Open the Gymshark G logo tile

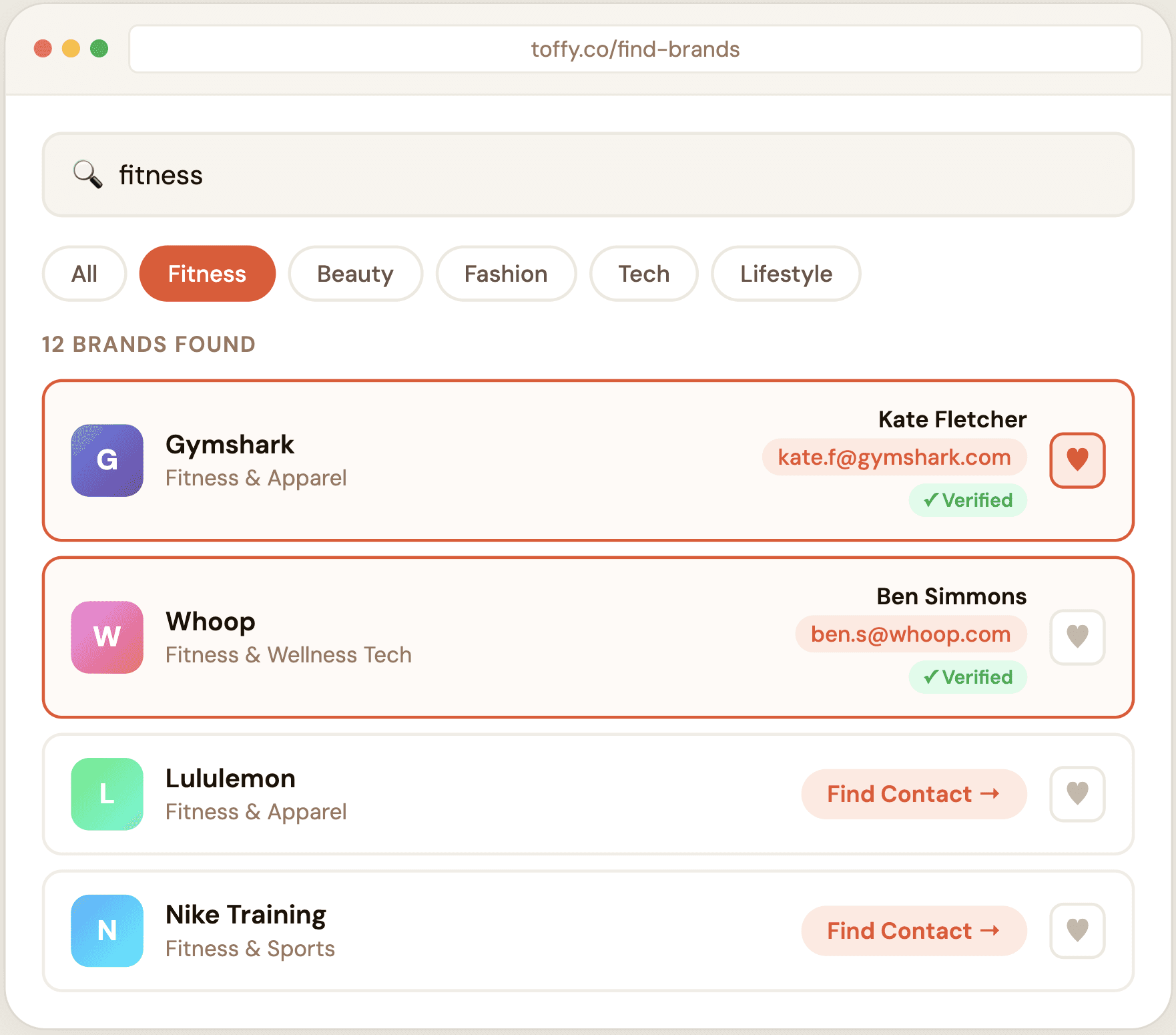point(107,460)
